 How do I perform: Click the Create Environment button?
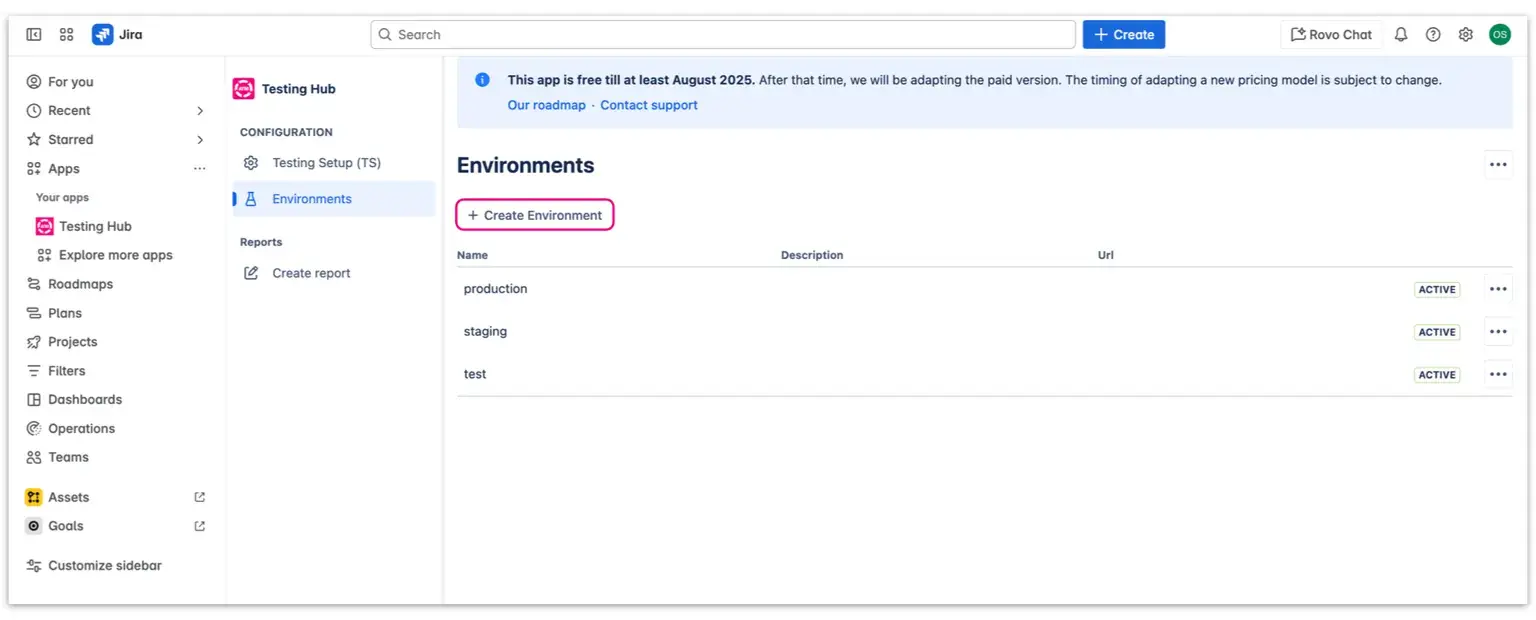pos(535,214)
